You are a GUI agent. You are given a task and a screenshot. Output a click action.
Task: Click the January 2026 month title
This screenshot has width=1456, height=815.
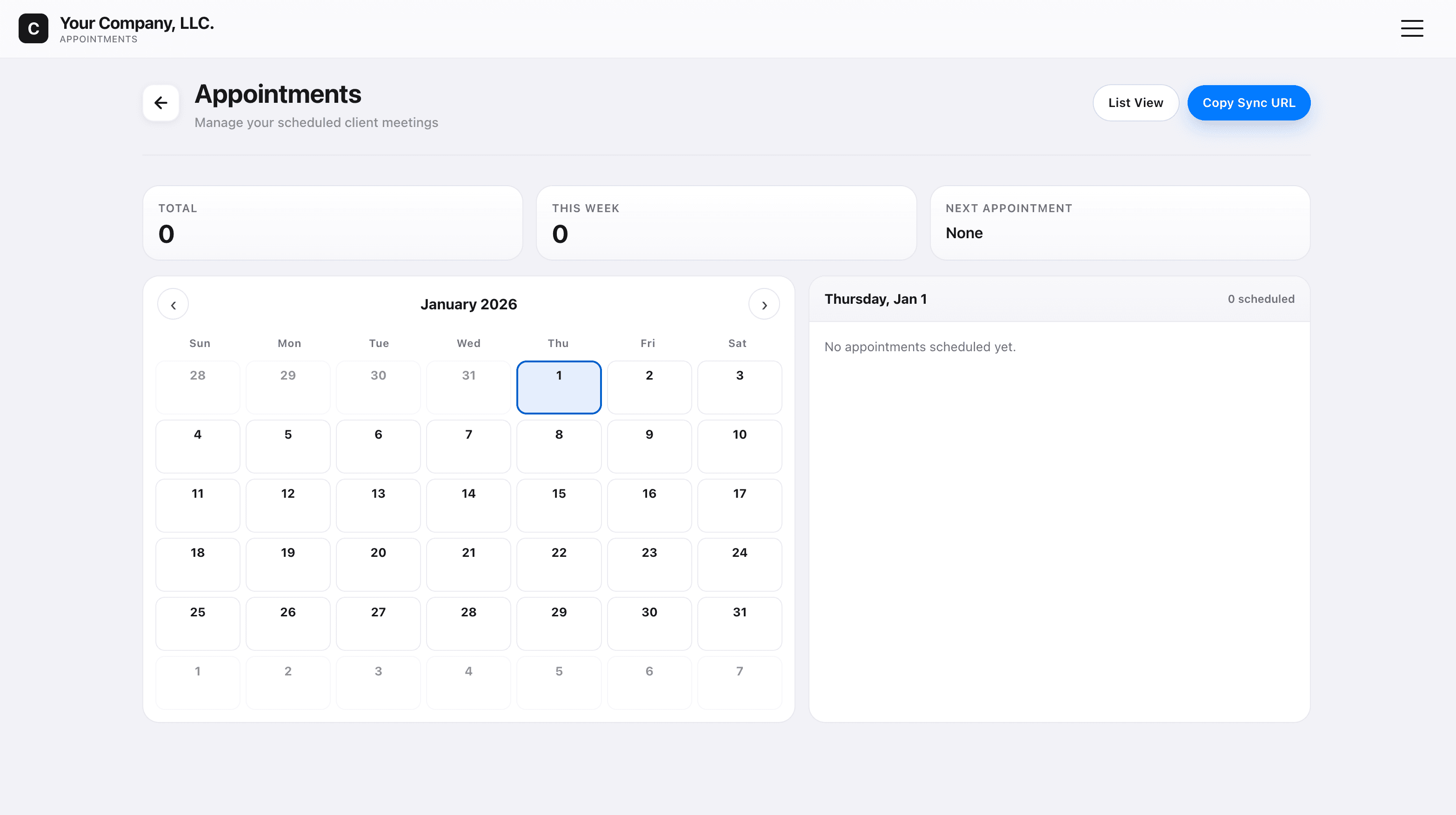pos(468,304)
